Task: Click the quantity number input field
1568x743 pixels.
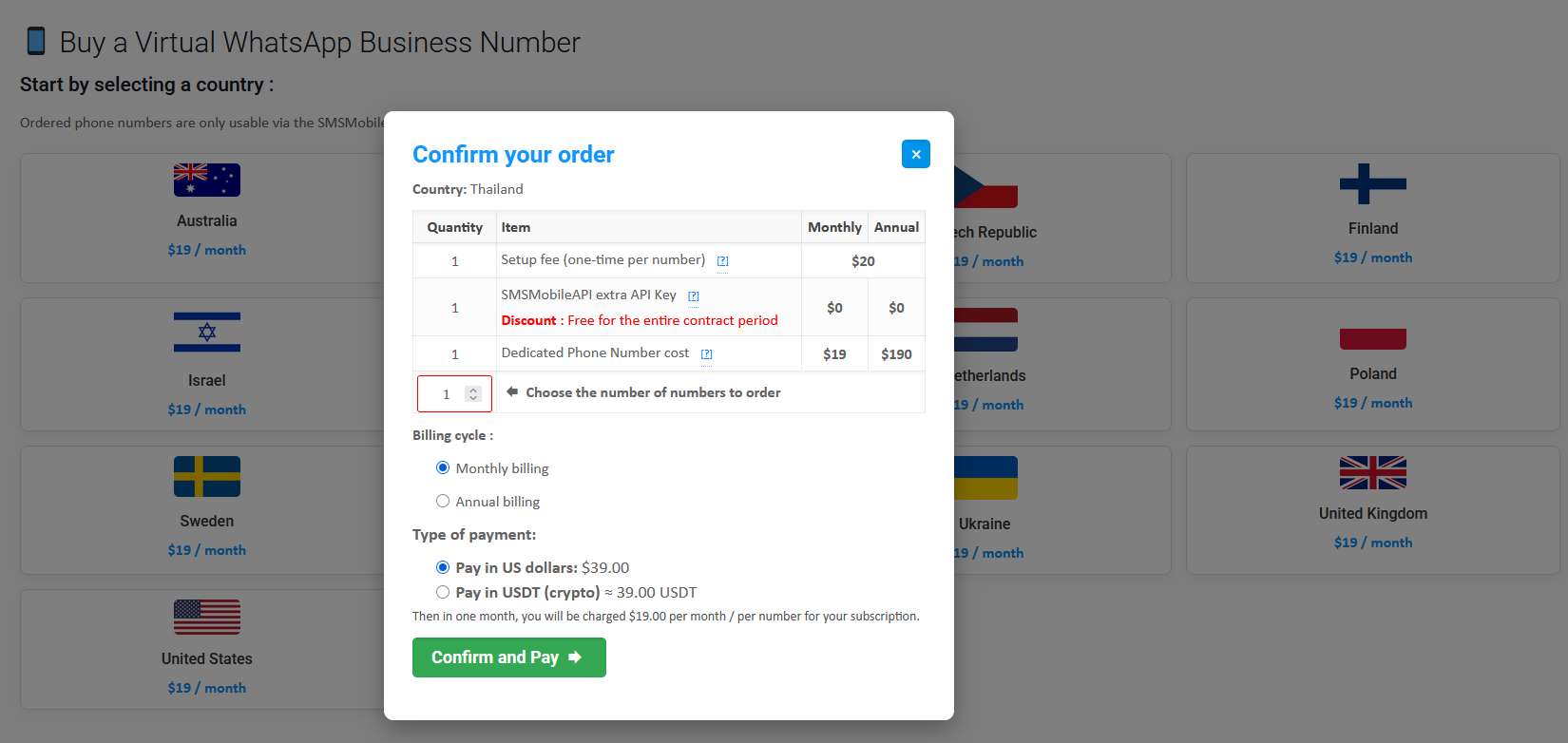Action: click(454, 393)
